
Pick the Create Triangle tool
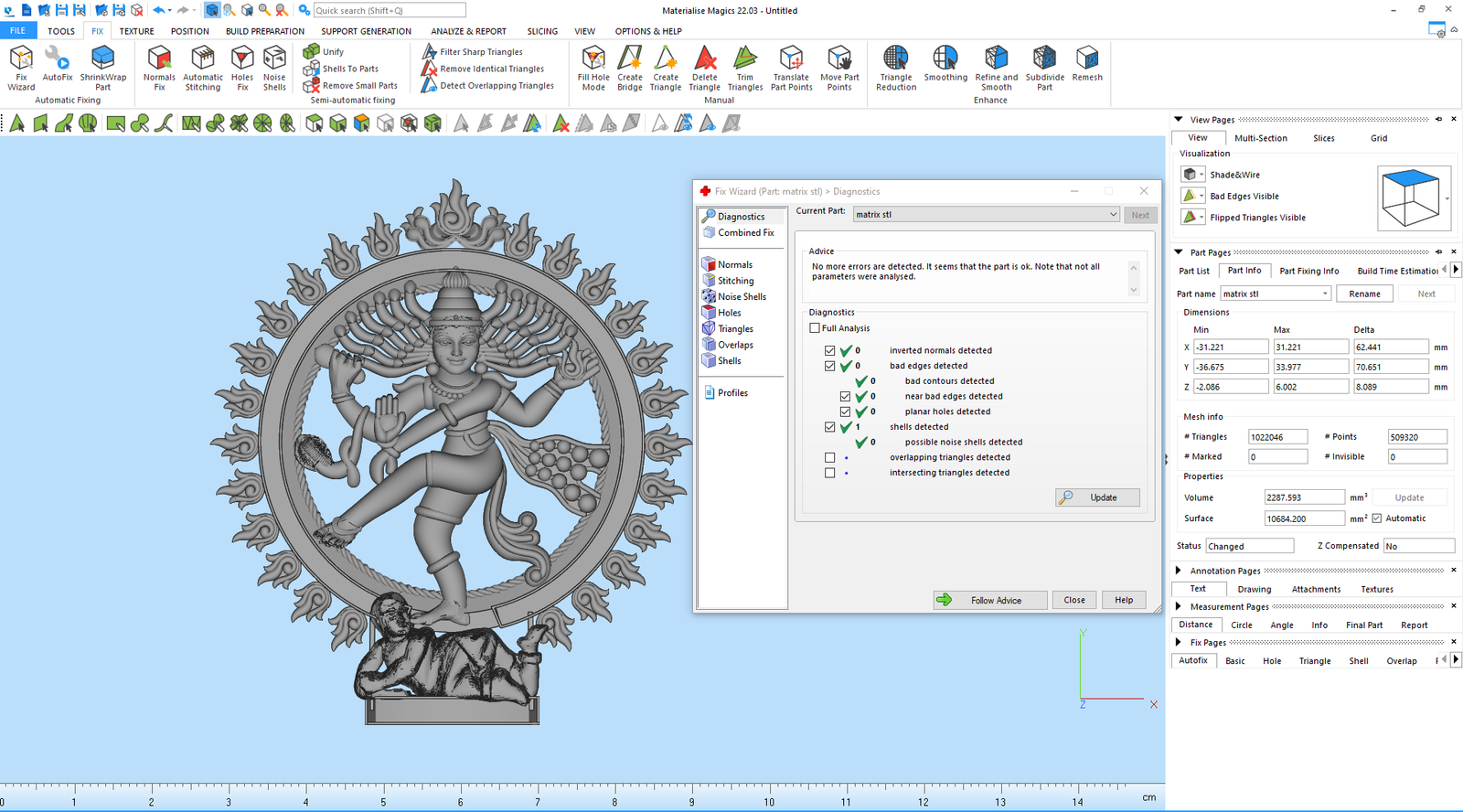coord(666,68)
